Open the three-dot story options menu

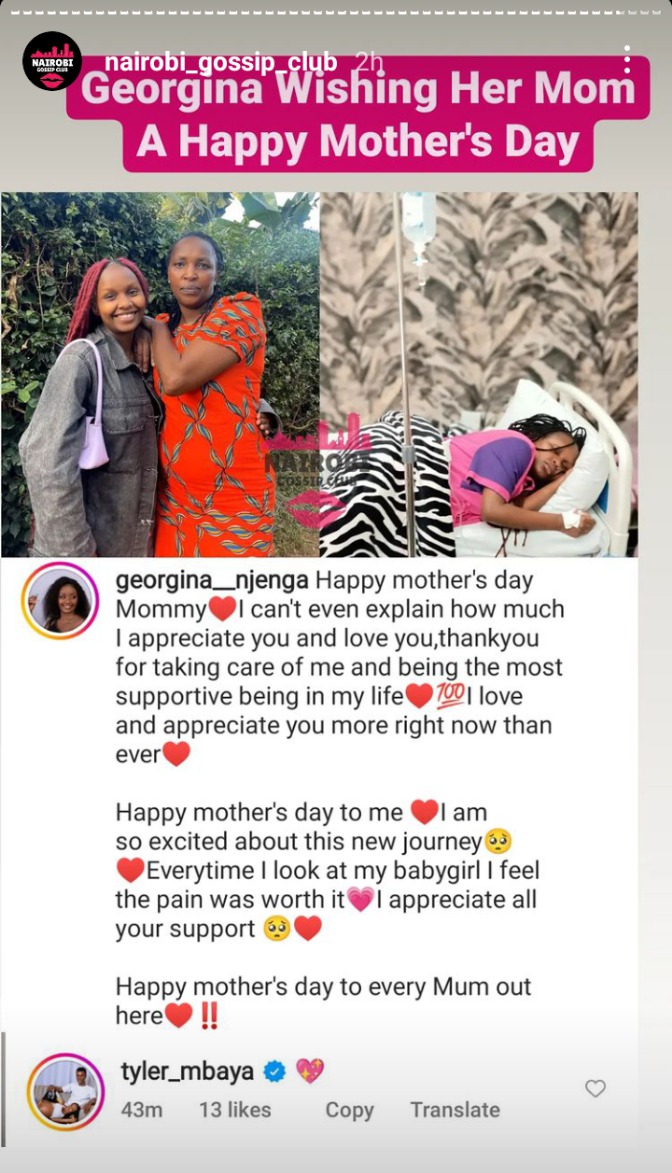627,60
